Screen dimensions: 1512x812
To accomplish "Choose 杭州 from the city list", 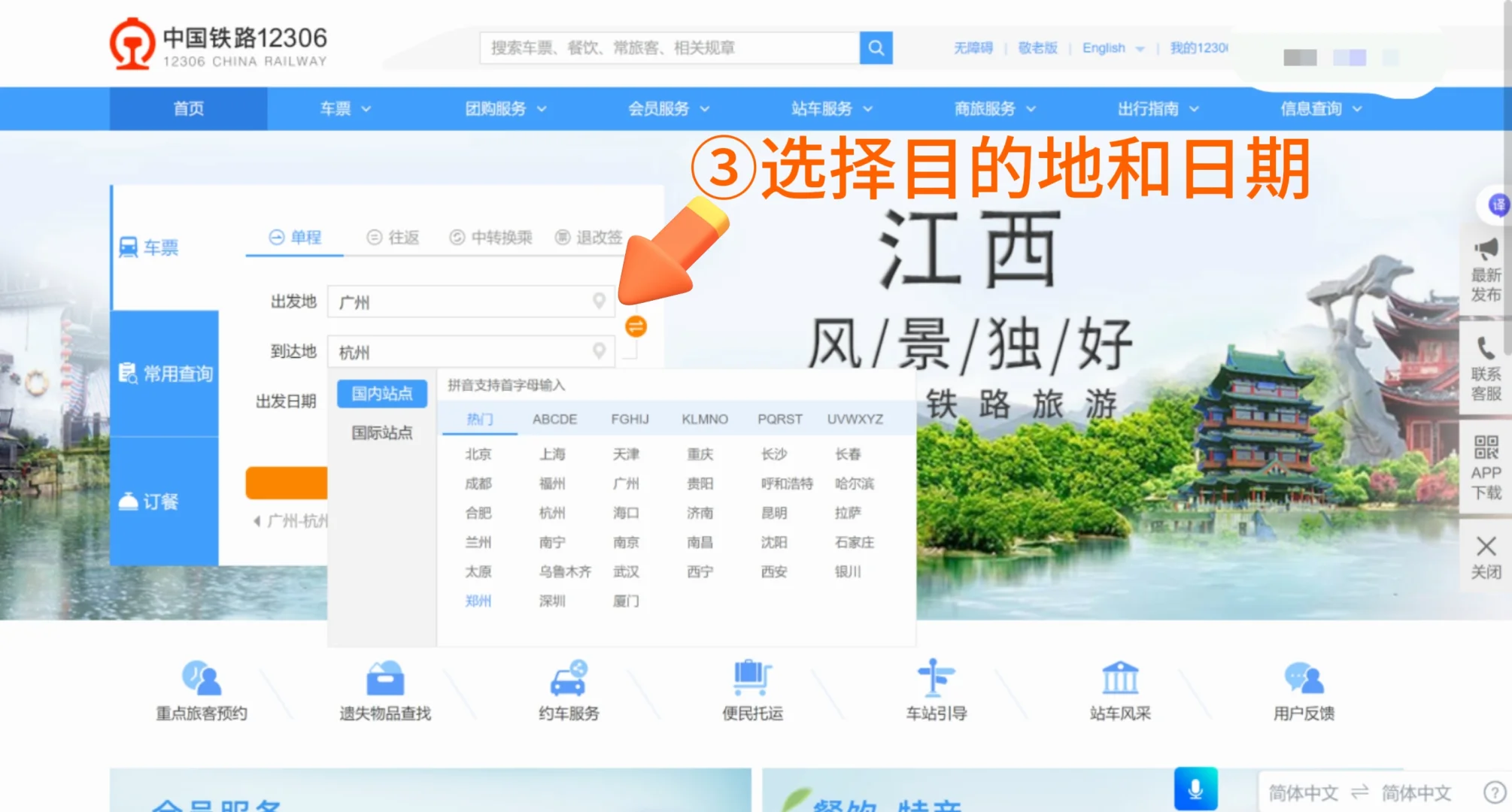I will (x=553, y=513).
